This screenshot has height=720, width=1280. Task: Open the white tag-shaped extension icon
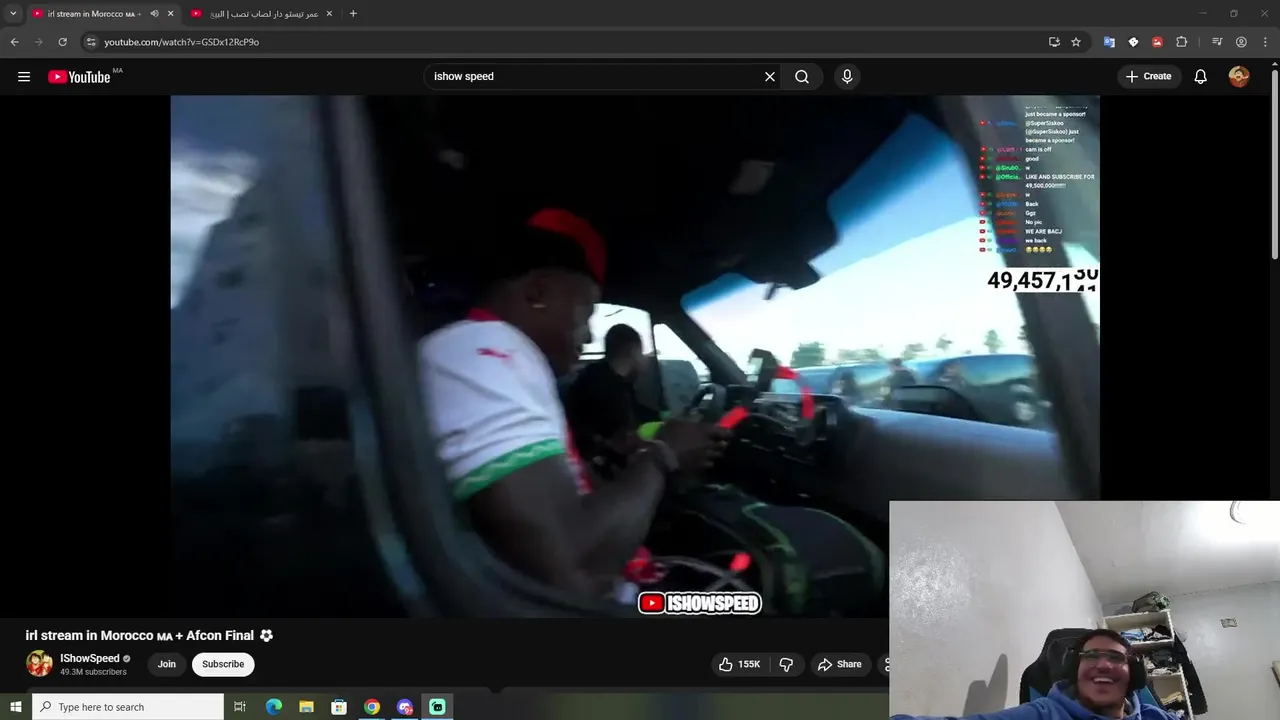[1133, 42]
